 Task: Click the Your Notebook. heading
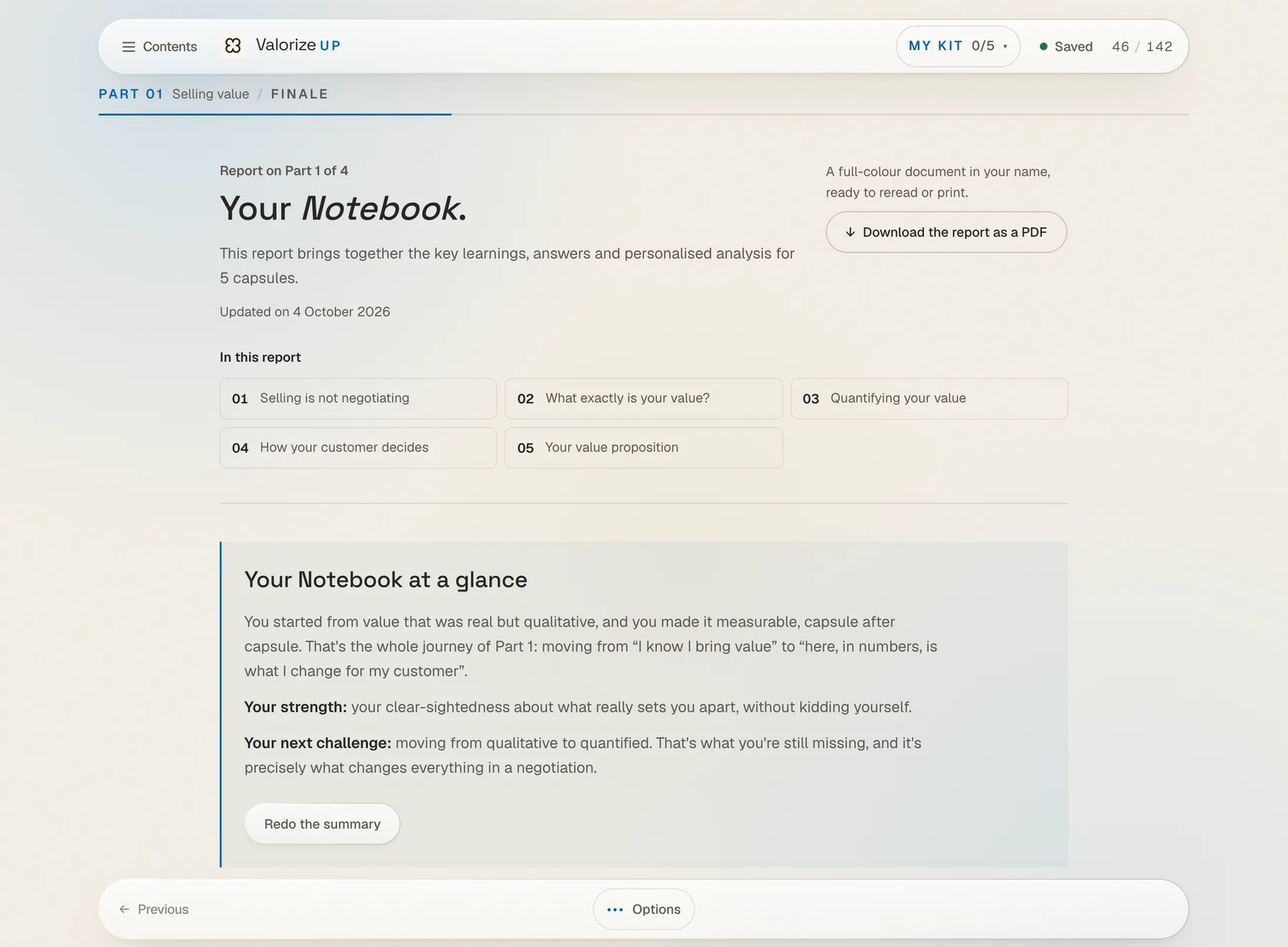pos(343,208)
